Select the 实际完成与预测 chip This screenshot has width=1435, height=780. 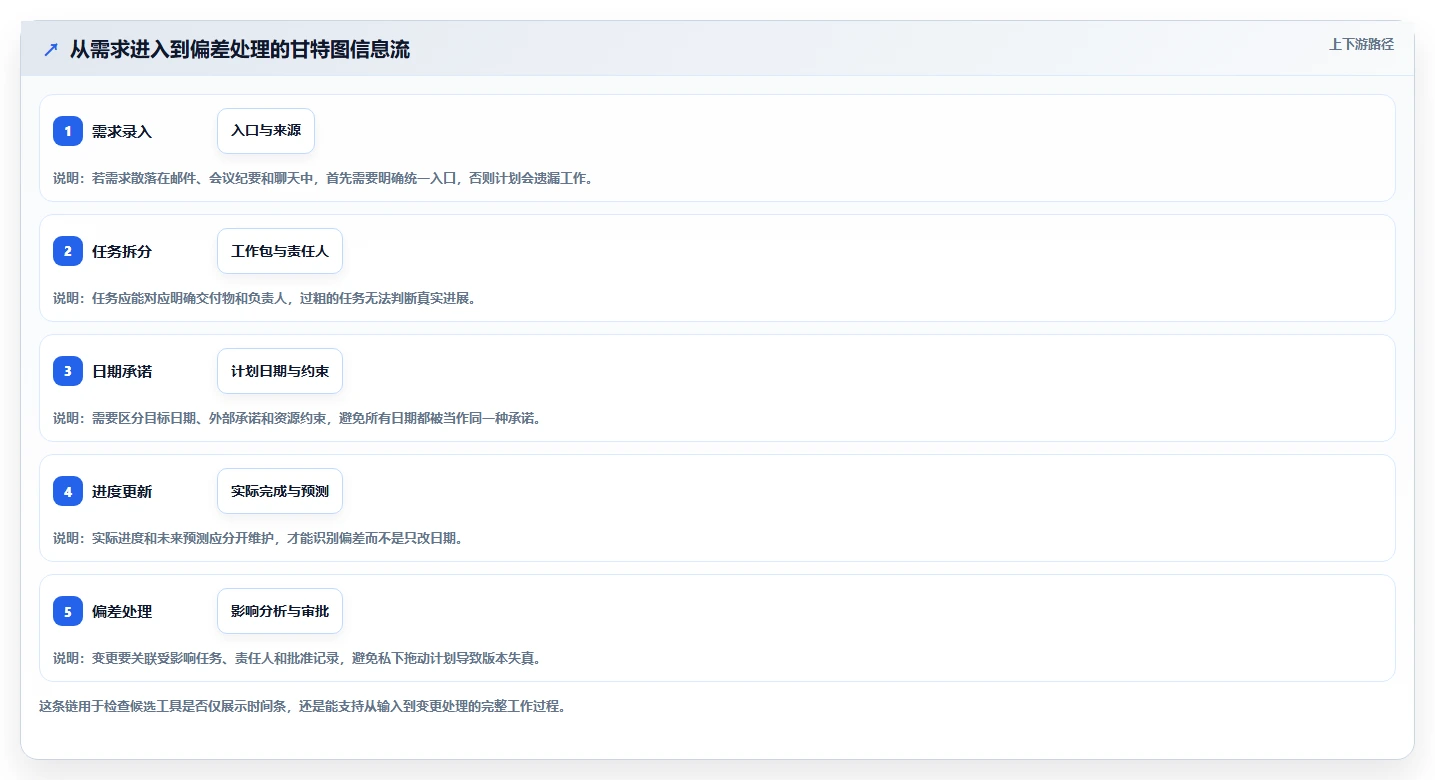[280, 491]
